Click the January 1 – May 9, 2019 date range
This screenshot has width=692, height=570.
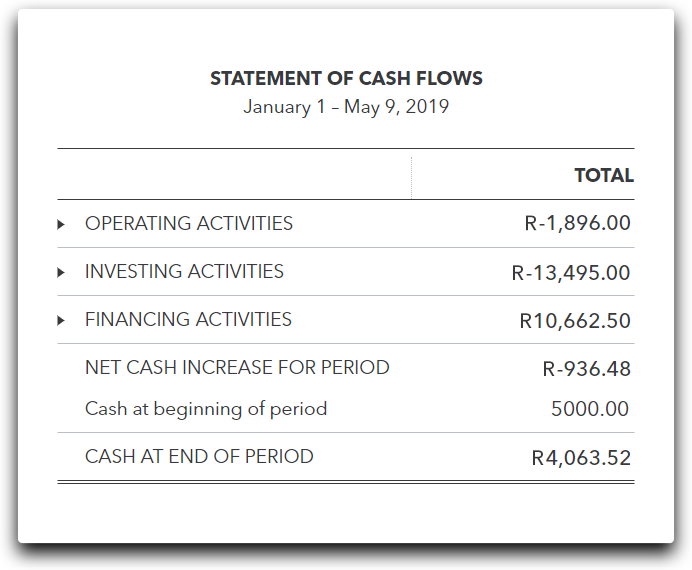click(x=346, y=107)
